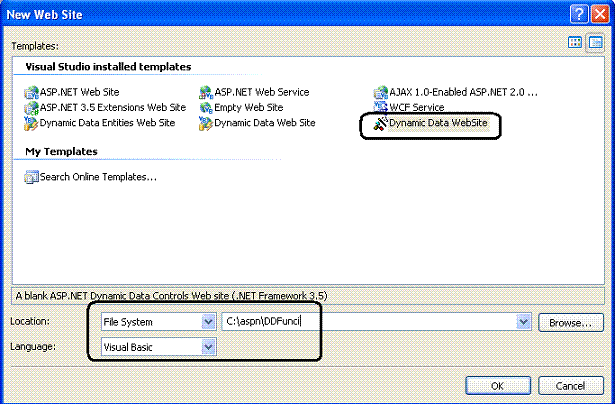The width and height of the screenshot is (615, 404).
Task: Click the 'My Templates' heading
Action: (x=61, y=152)
